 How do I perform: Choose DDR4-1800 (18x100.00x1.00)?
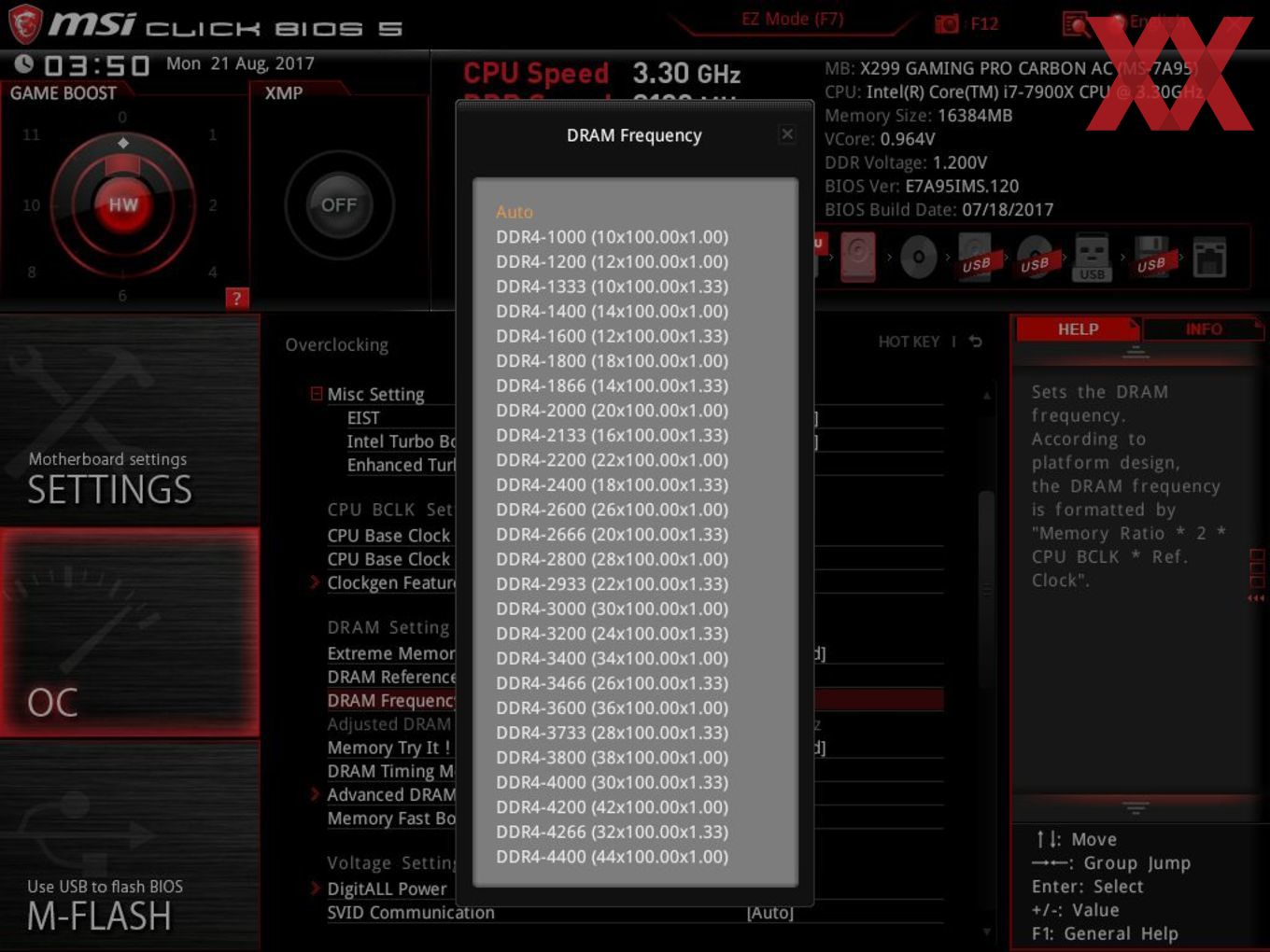612,360
